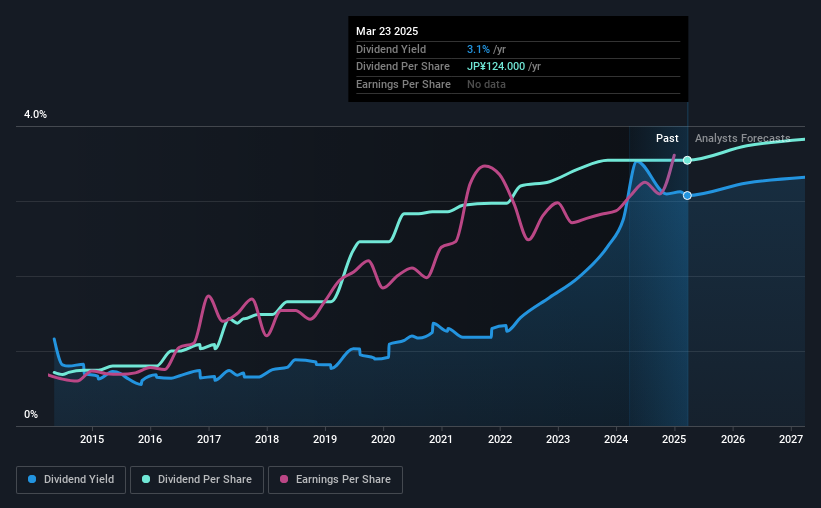The height and width of the screenshot is (508, 821).
Task: Click the blue dividend yield marker at Mar 2025
Action: tap(687, 195)
